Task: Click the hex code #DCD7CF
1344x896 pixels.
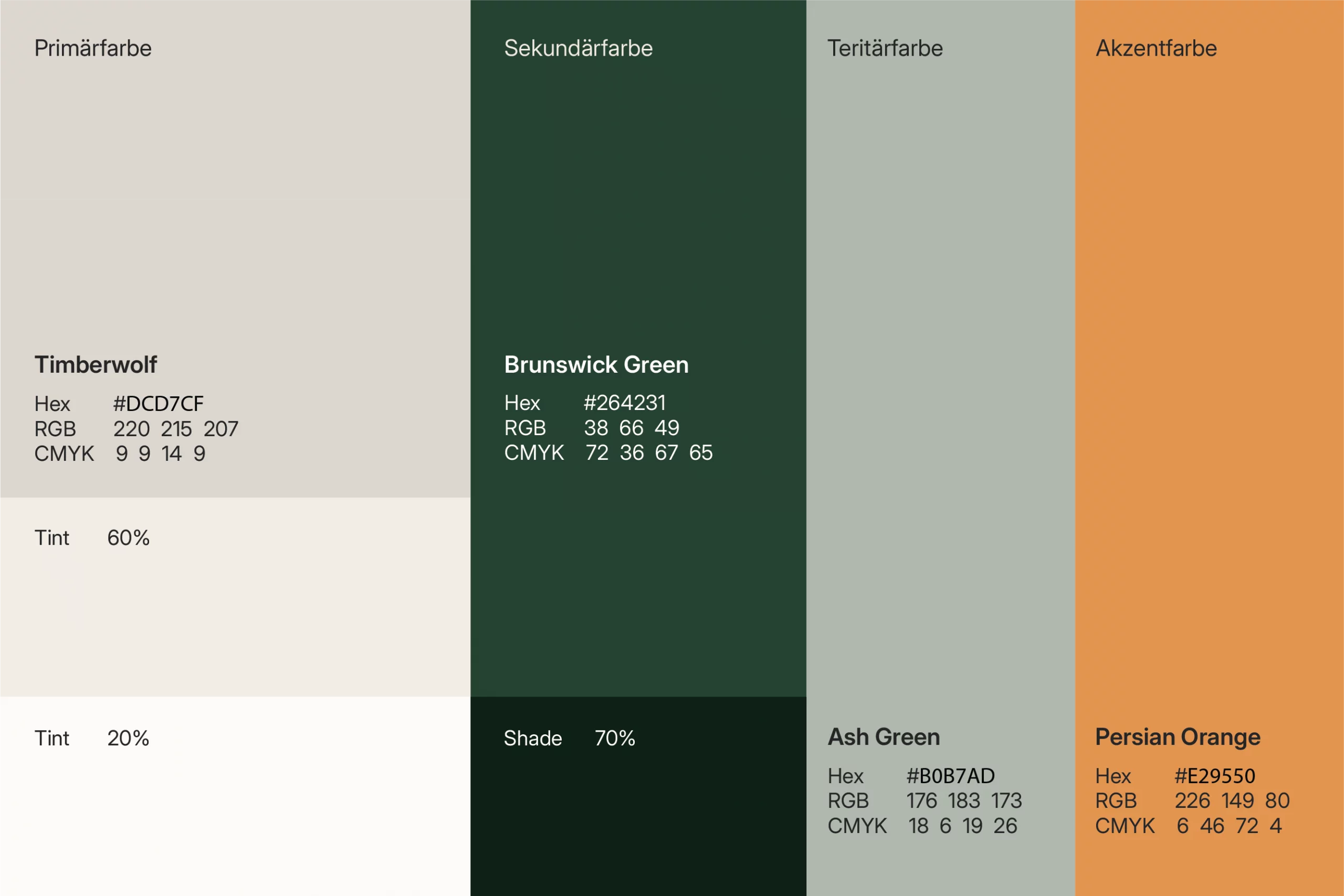Action: [158, 404]
